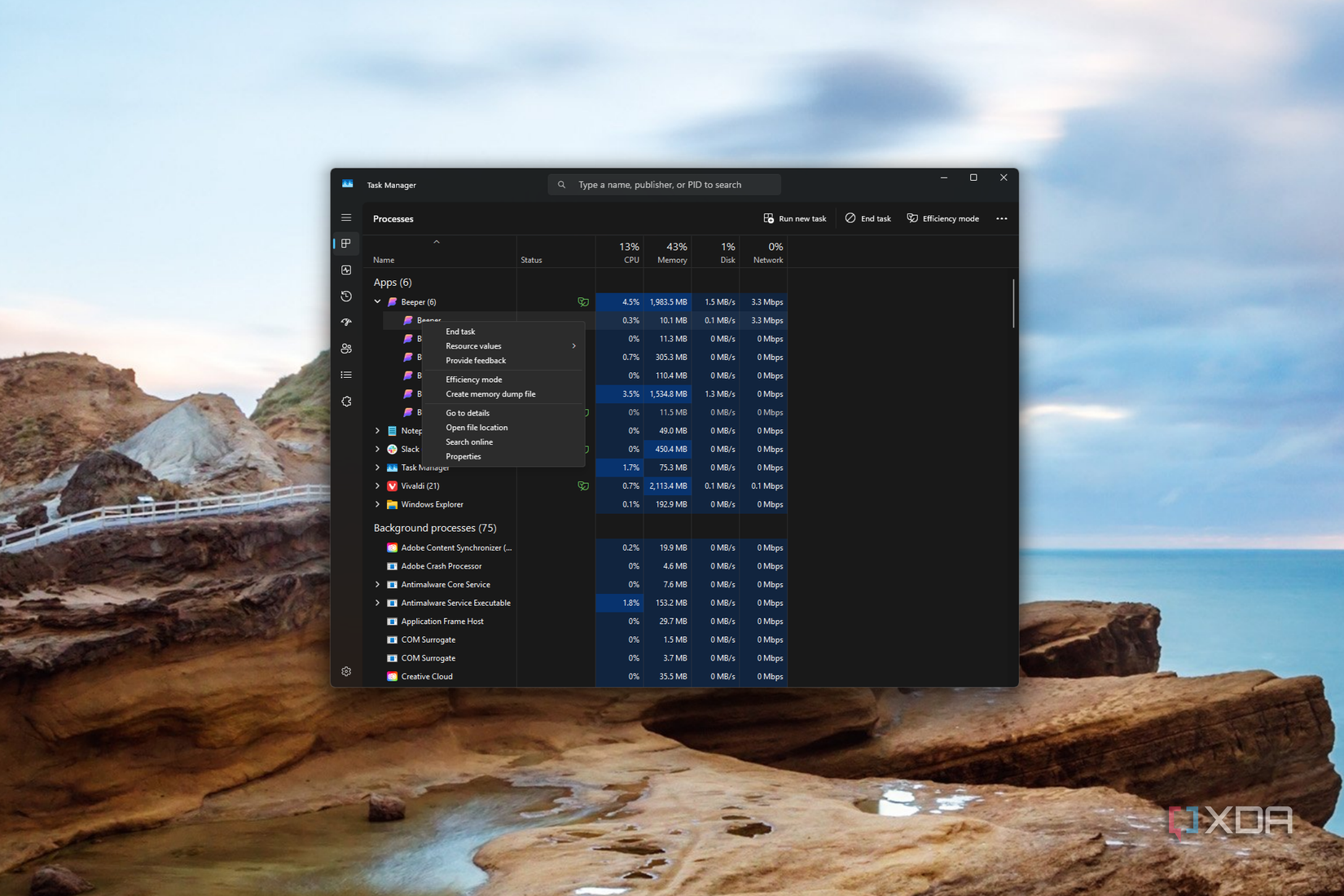This screenshot has width=1344, height=896.
Task: Click the navigation hamburger icon
Action: 346,217
